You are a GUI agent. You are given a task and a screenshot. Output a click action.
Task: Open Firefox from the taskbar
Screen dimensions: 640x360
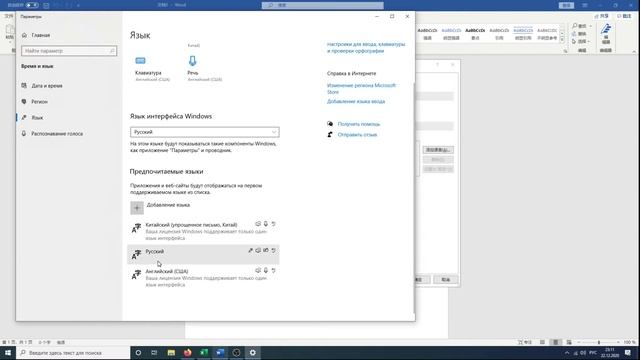tap(187, 353)
